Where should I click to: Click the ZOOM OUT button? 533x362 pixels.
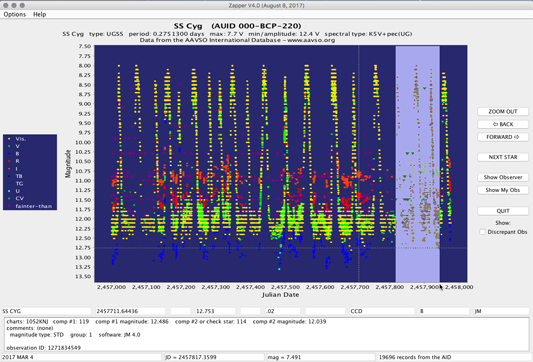tap(503, 111)
